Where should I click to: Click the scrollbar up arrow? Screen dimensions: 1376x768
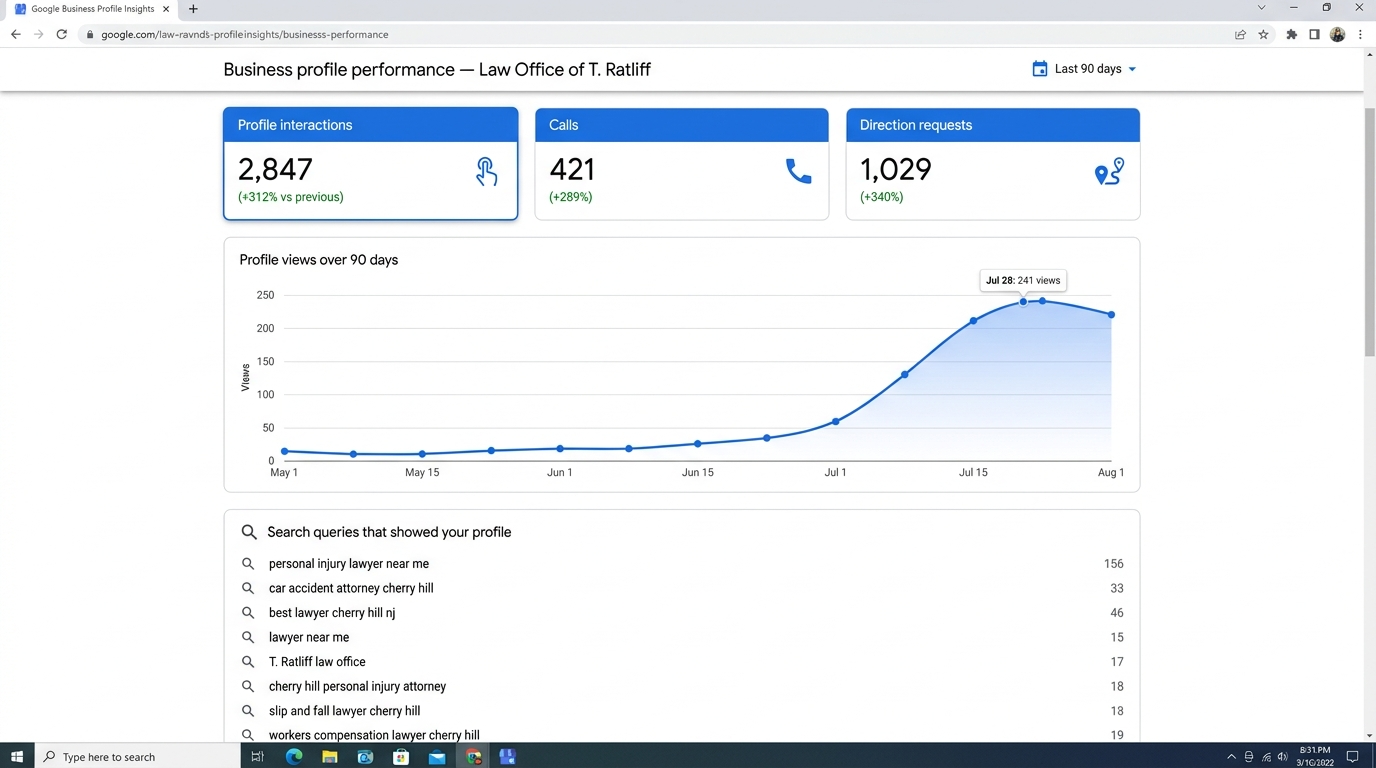[1369, 54]
